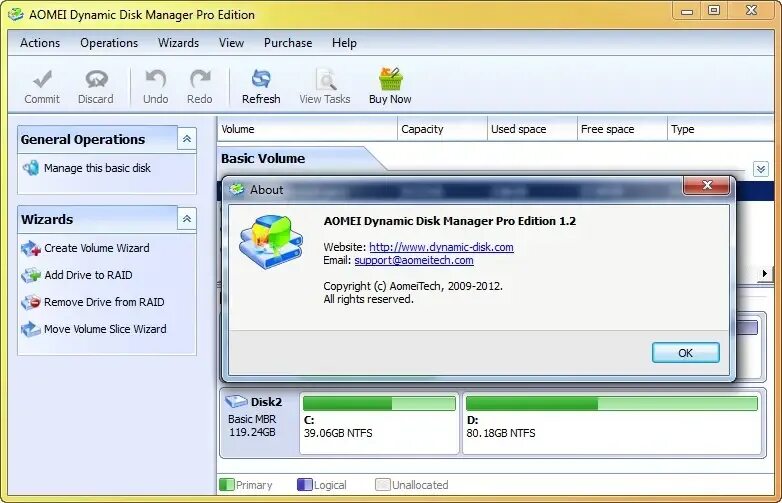Click the Create Volume Wizard icon
782x503 pixels.
click(31, 248)
